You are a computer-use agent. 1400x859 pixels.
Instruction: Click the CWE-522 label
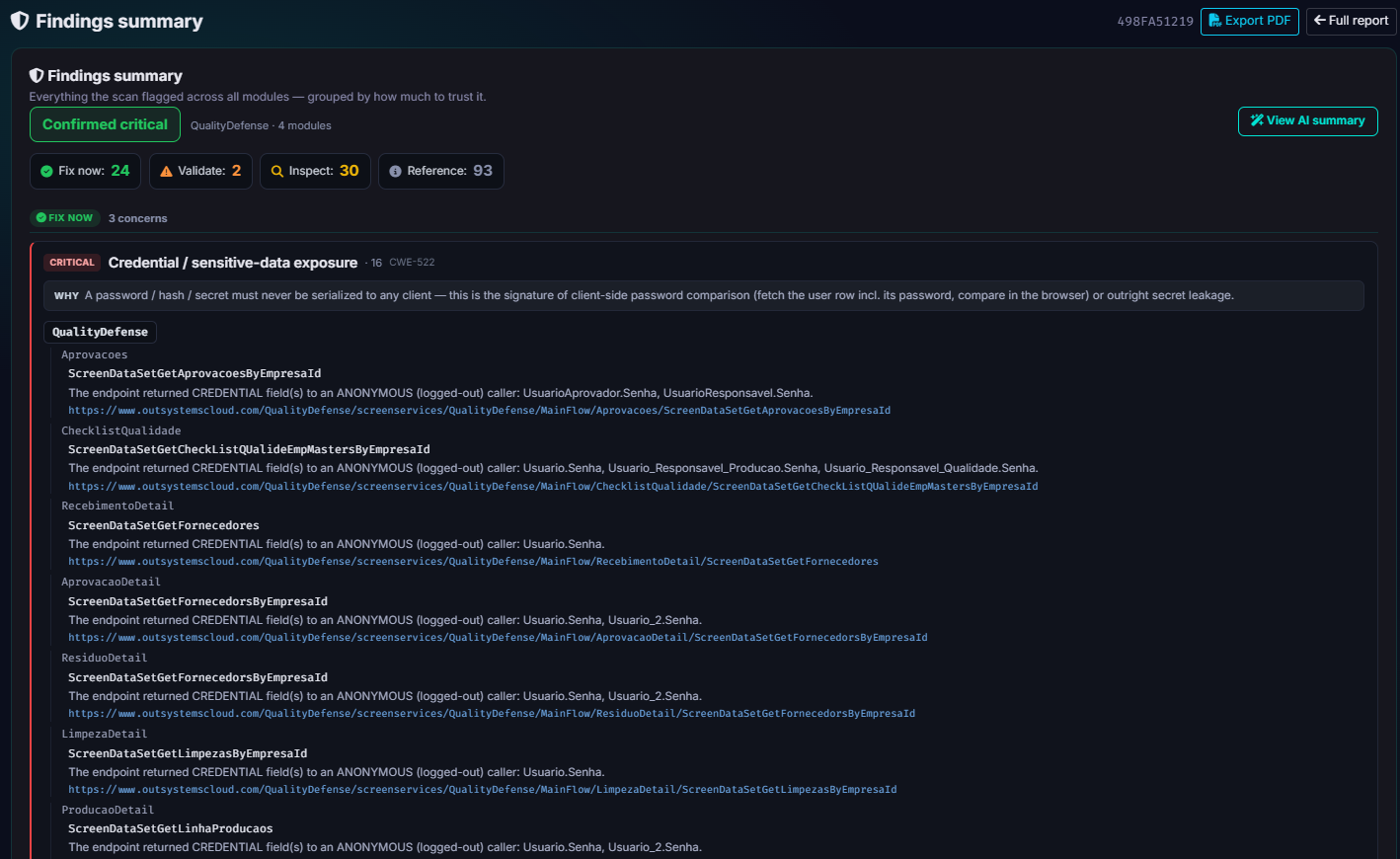pos(412,263)
